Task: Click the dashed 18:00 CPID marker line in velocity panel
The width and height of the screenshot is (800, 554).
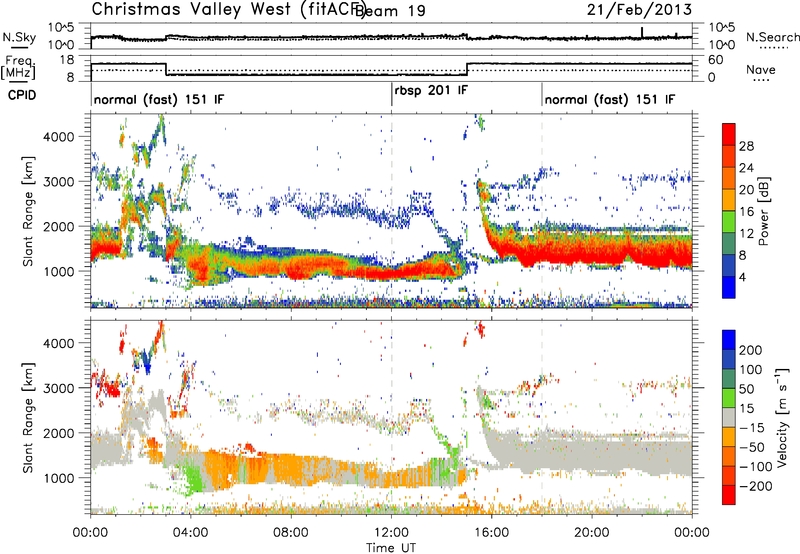Action: click(542, 416)
